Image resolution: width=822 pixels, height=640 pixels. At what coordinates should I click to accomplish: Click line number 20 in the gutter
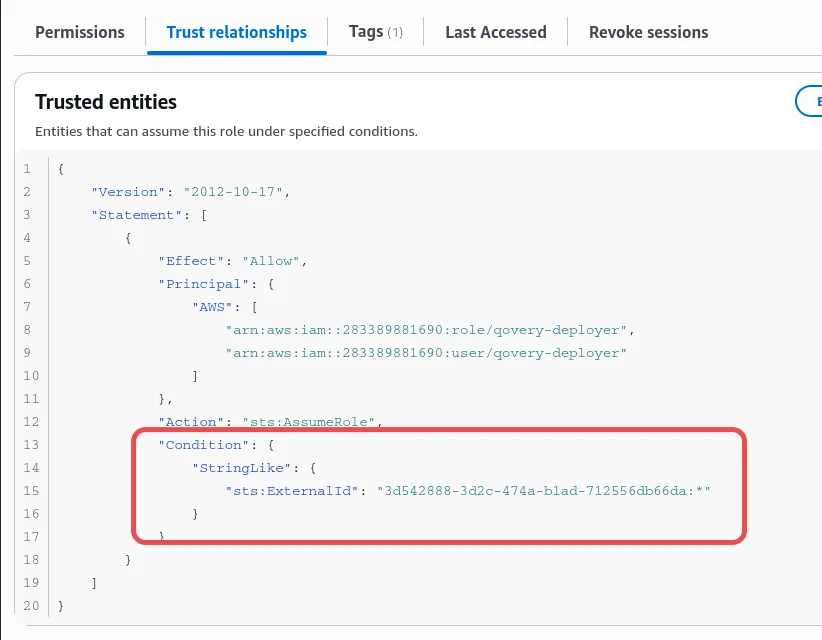coord(31,606)
